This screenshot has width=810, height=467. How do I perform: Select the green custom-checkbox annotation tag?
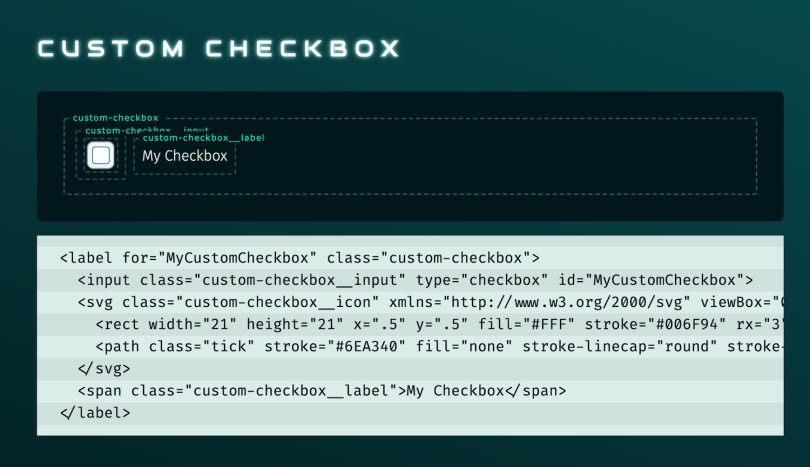(115, 118)
